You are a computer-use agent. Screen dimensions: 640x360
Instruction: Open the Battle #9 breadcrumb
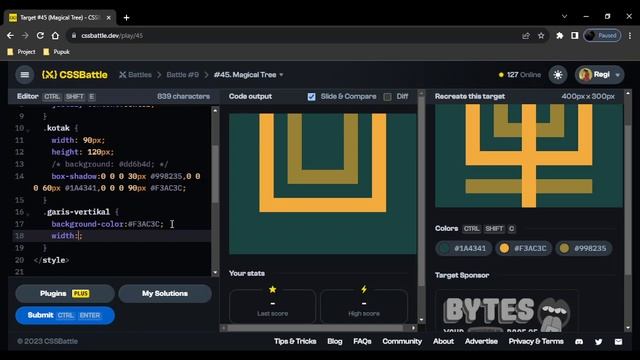(182, 75)
